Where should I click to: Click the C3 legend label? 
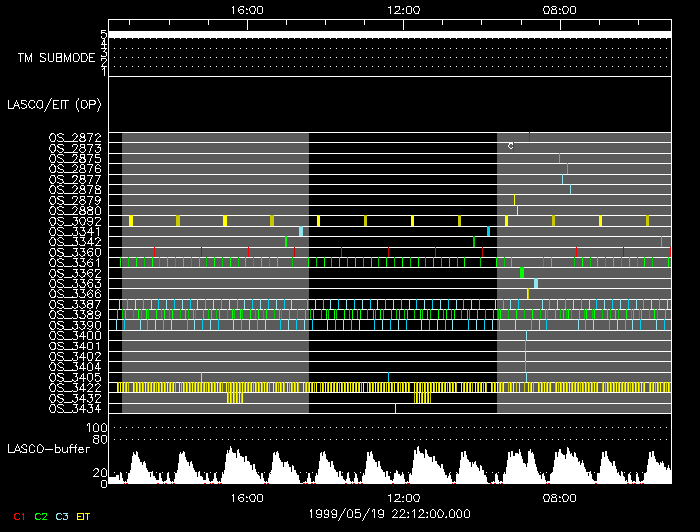click(x=63, y=516)
